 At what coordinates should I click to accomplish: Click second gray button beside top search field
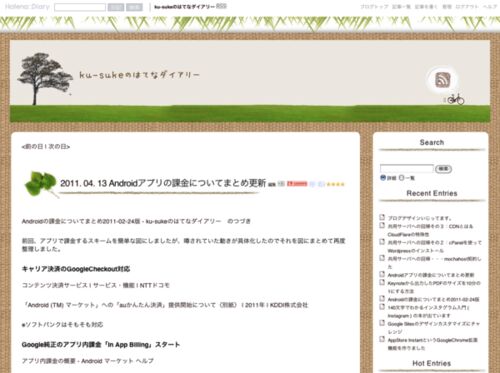pyautogui.click(x=135, y=7)
